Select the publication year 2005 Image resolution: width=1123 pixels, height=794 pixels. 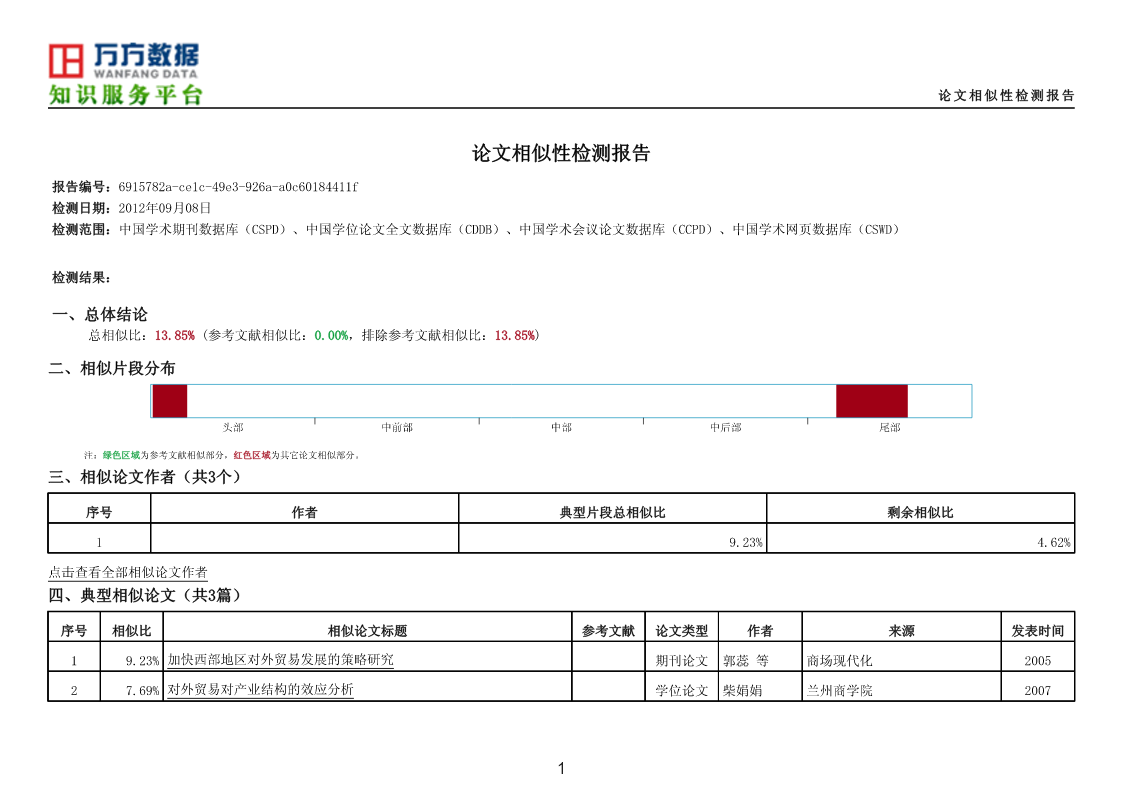tap(1038, 661)
